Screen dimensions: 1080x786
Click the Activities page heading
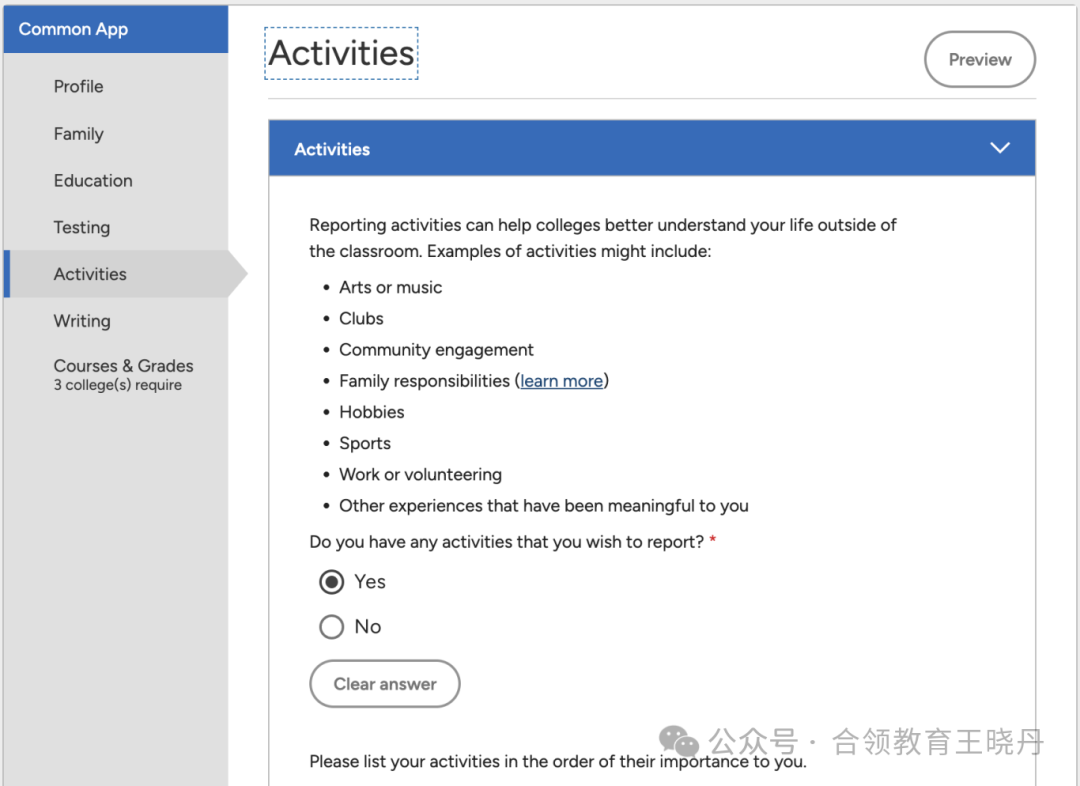341,53
